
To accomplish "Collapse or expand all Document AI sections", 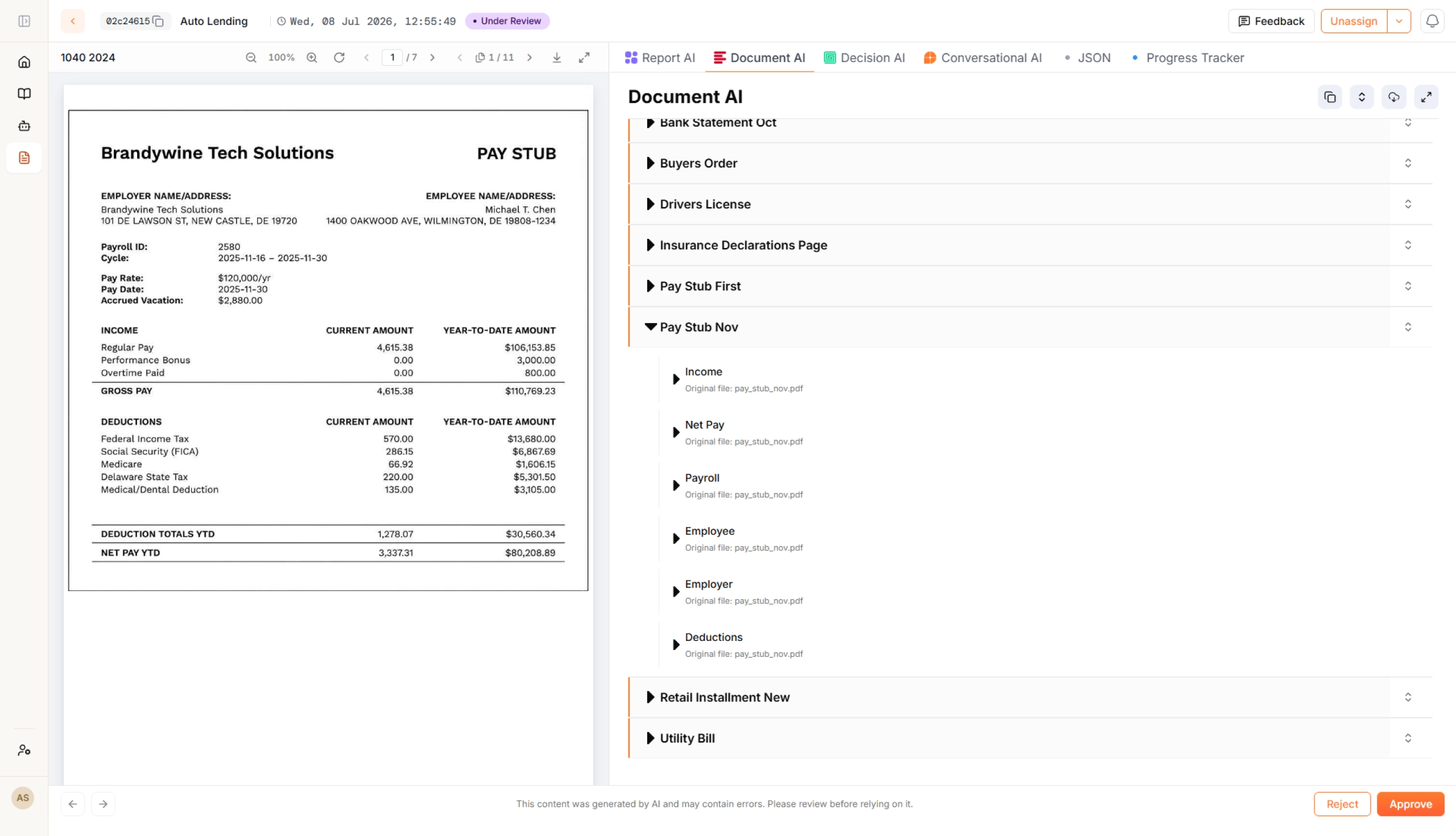I will coord(1362,97).
